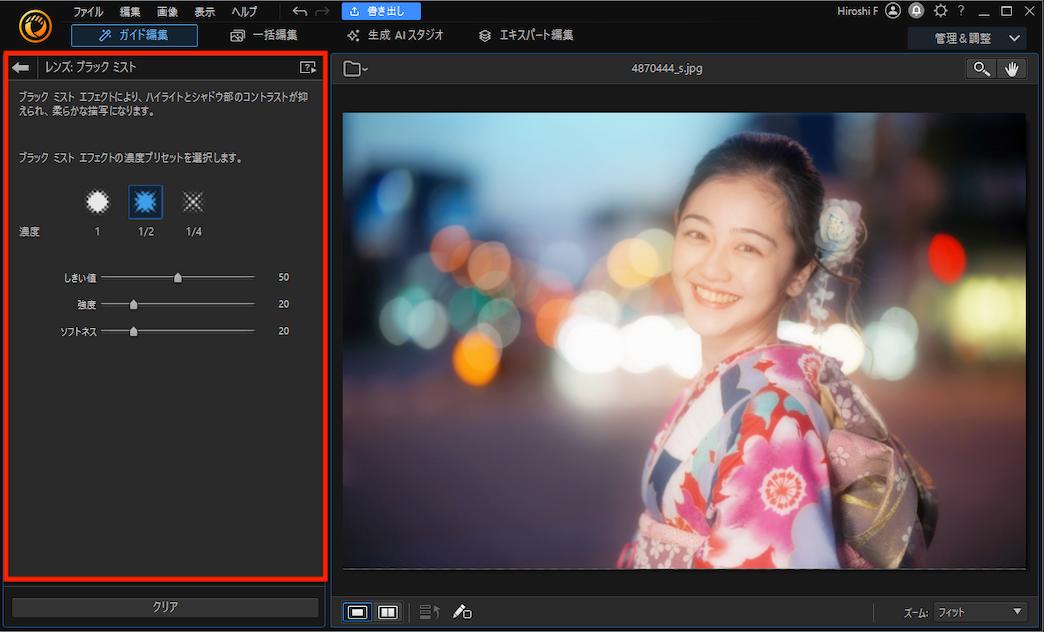Viewport: 1044px width, 632px height.
Task: Switch to the 生成 AI スタジオ tab
Action: point(395,35)
